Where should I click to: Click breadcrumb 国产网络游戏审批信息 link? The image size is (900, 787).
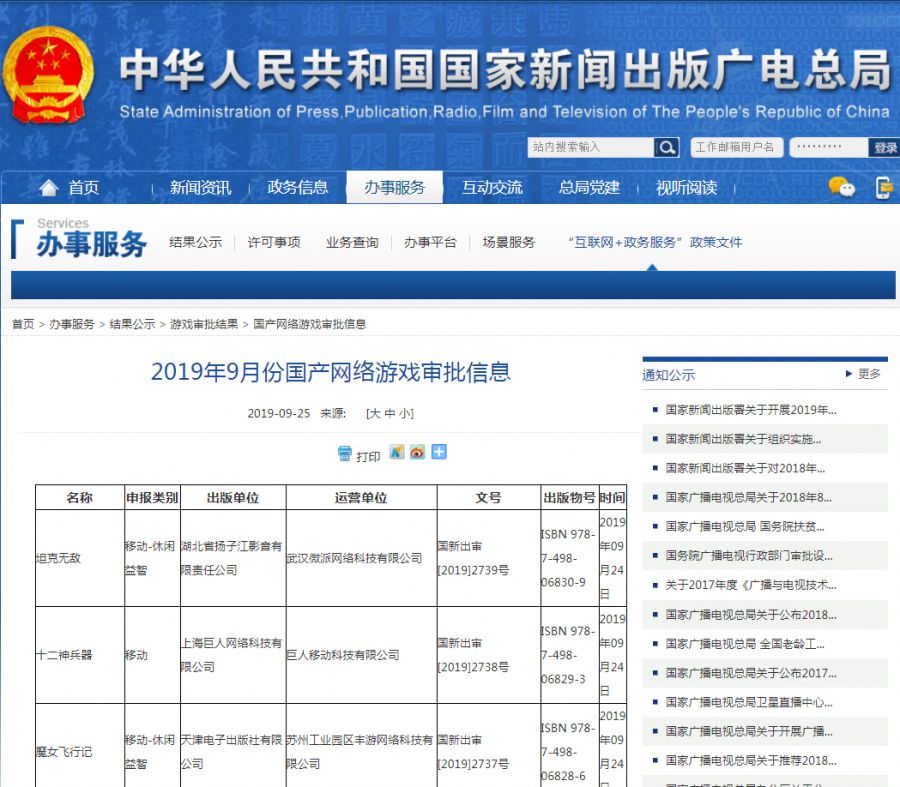click(309, 324)
